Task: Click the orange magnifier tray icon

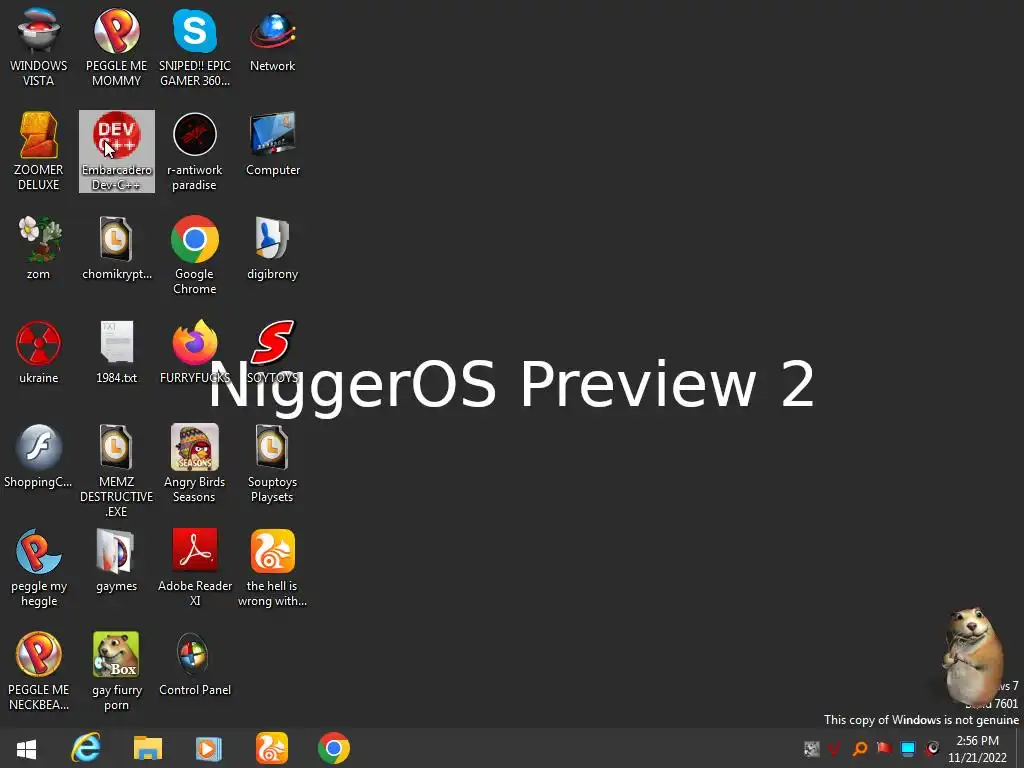Action: click(859, 748)
